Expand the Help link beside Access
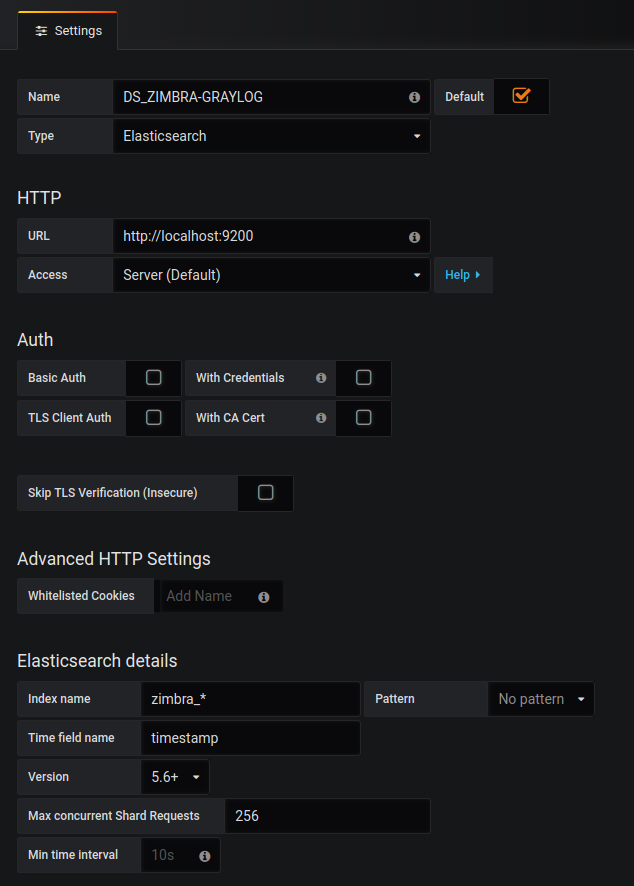Viewport: 634px width, 886px height. [x=463, y=275]
